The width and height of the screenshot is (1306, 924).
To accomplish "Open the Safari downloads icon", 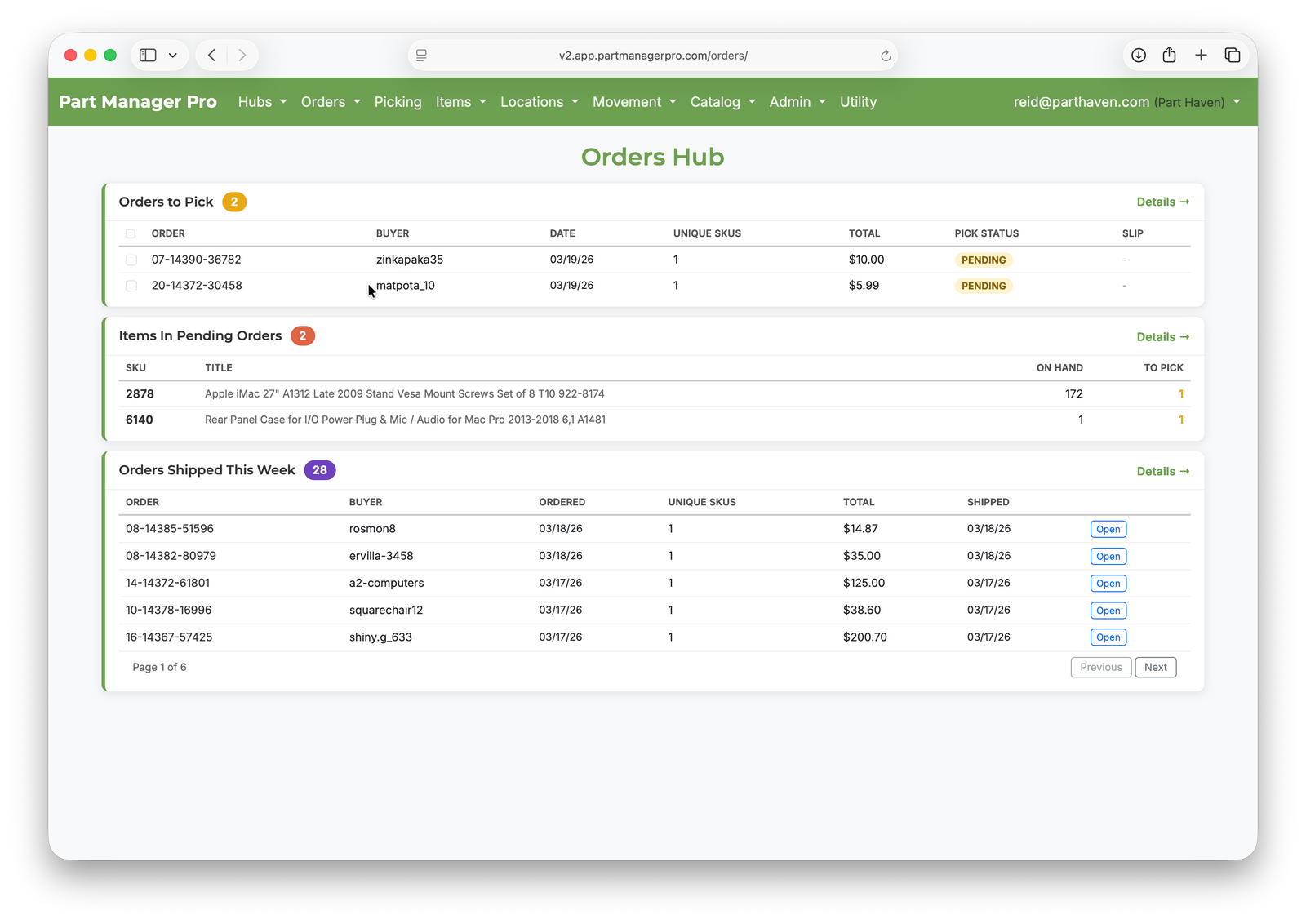I will click(x=1139, y=56).
